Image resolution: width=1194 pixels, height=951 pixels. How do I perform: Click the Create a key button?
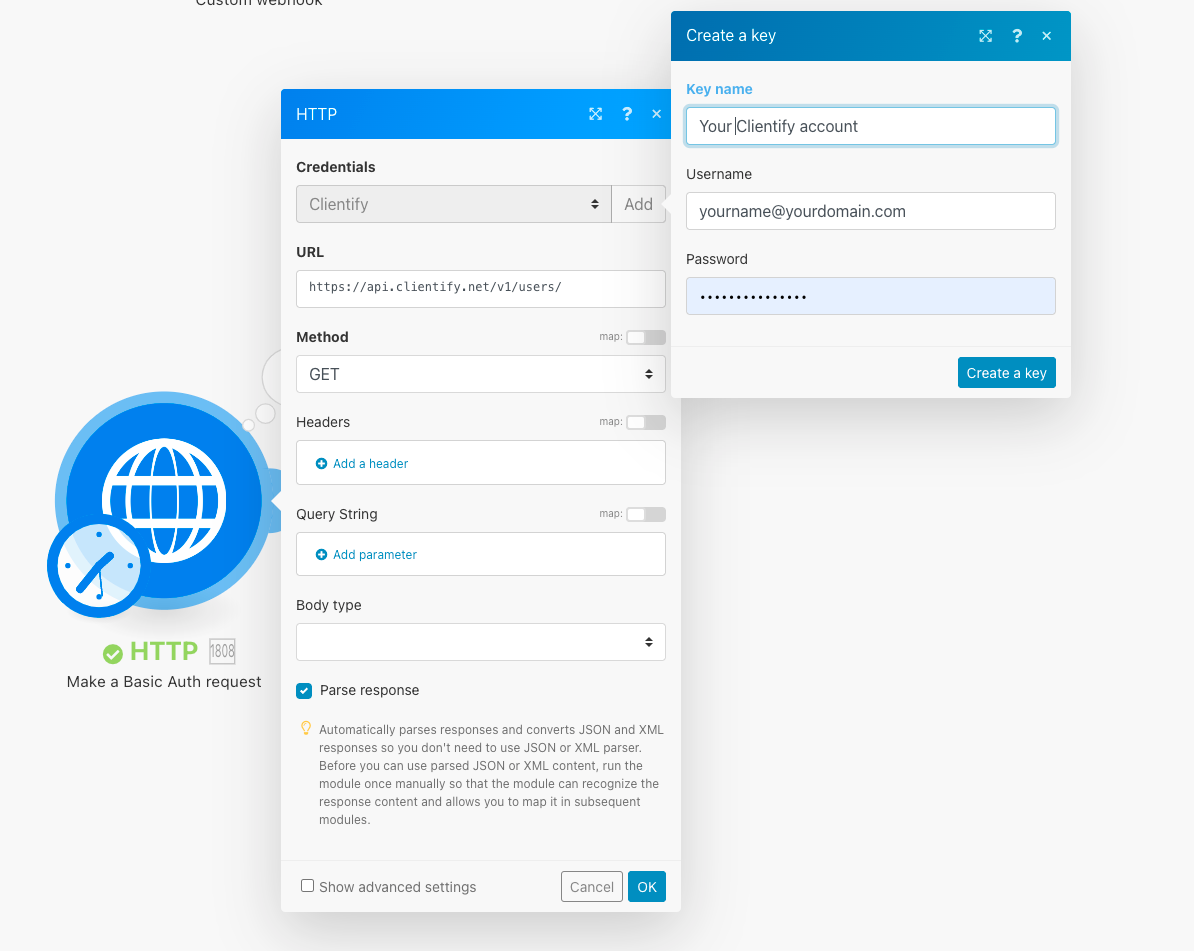point(1007,373)
